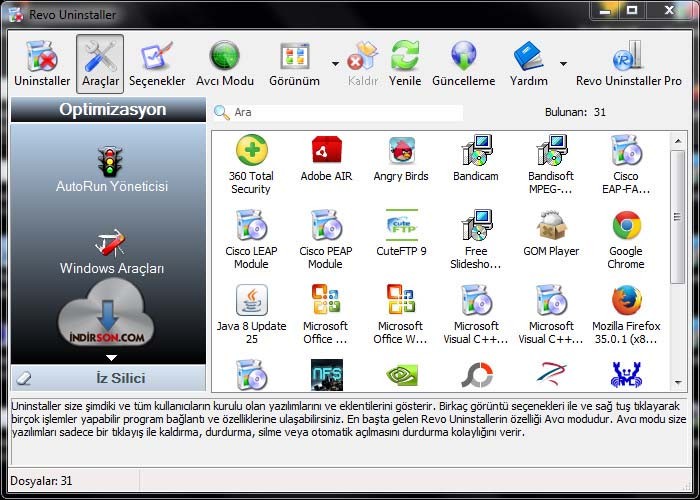Select Free Slidesho... entry
700x500 pixels.
point(476,239)
